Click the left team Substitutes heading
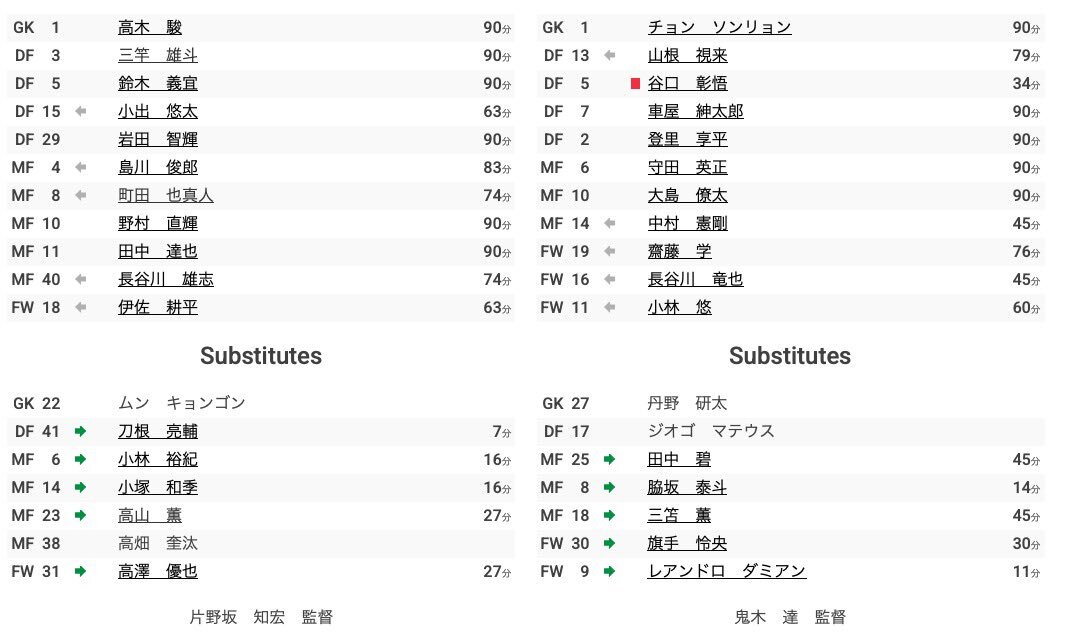Viewport: 1065px width, 640px height. [261, 356]
